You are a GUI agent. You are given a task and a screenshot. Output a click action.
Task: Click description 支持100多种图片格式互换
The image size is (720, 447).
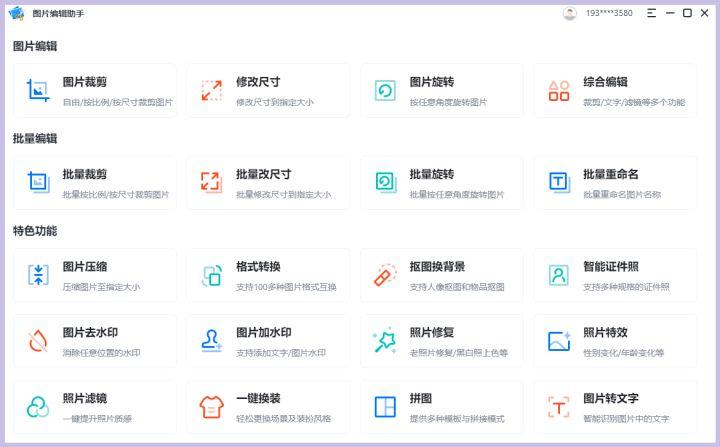[x=286, y=287]
